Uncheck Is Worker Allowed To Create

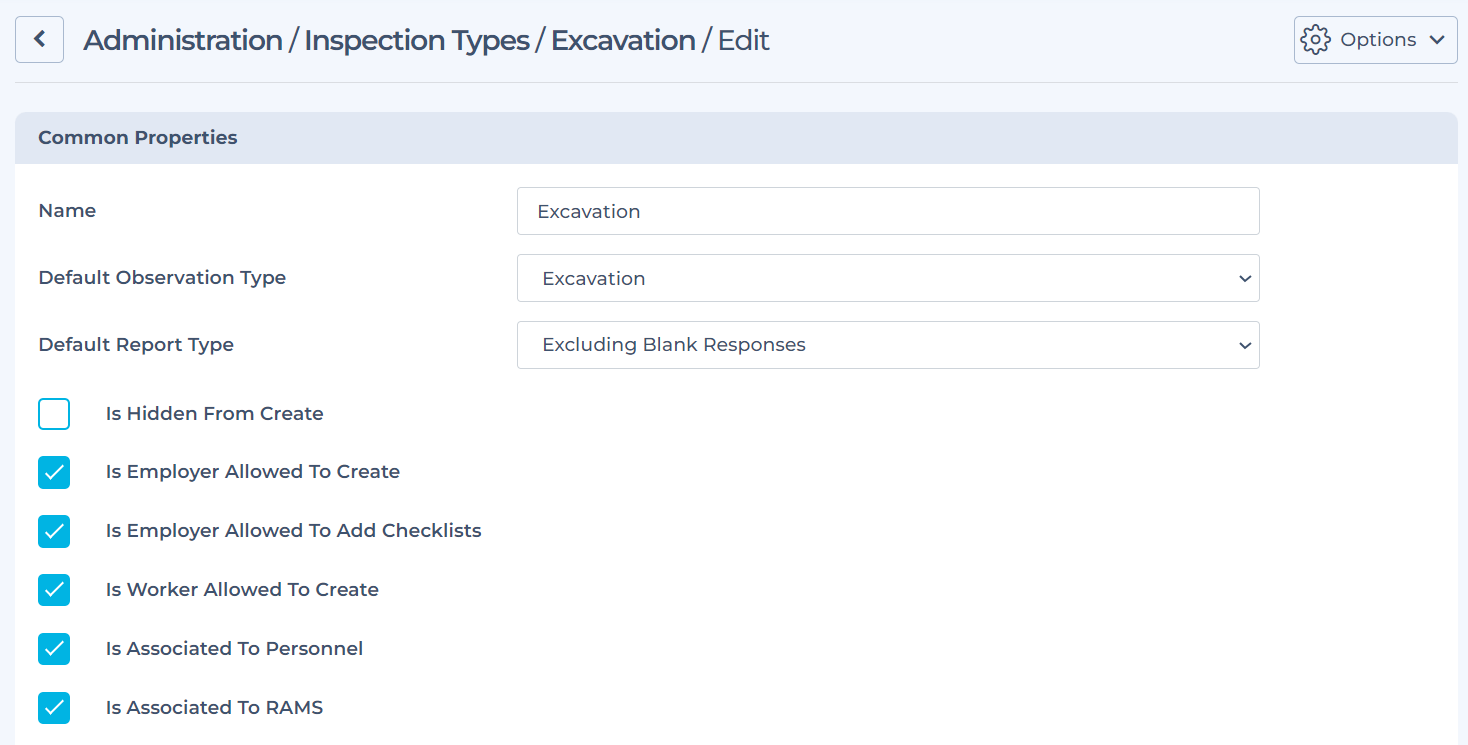pyautogui.click(x=54, y=590)
